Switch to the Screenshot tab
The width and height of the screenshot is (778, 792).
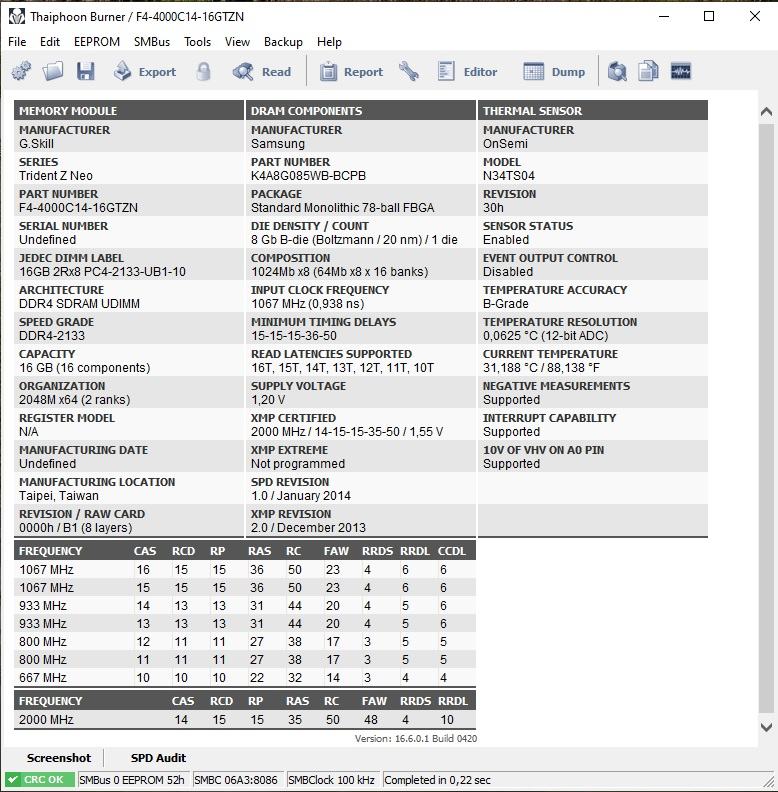[59, 758]
